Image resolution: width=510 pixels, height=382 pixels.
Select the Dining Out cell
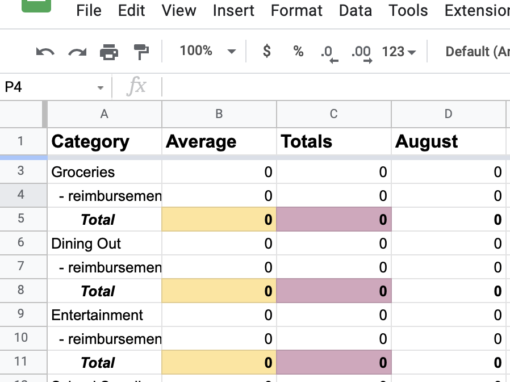[104, 243]
